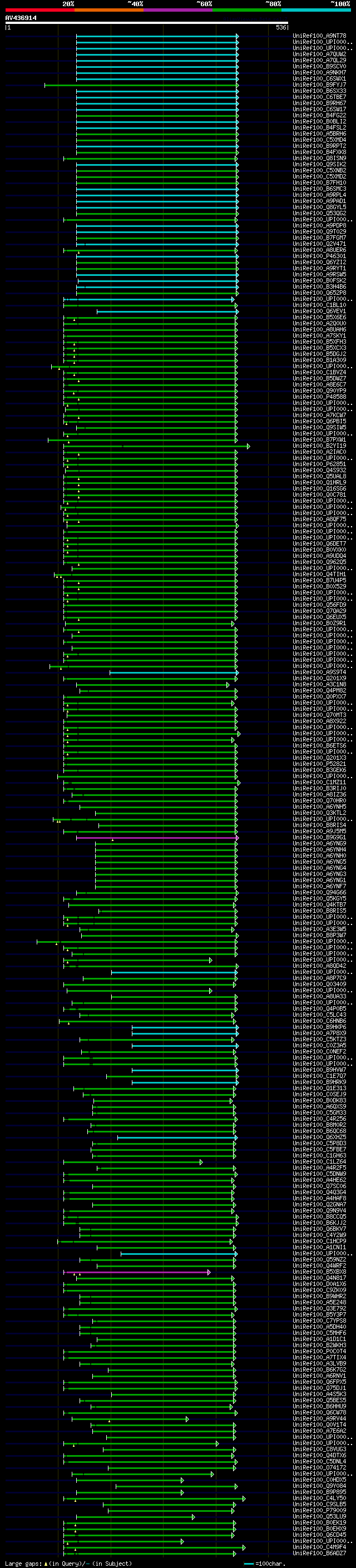
Task: Click the cyan alignment bar for UniRef100_C0Z3A5
Action: (x=185, y=1046)
